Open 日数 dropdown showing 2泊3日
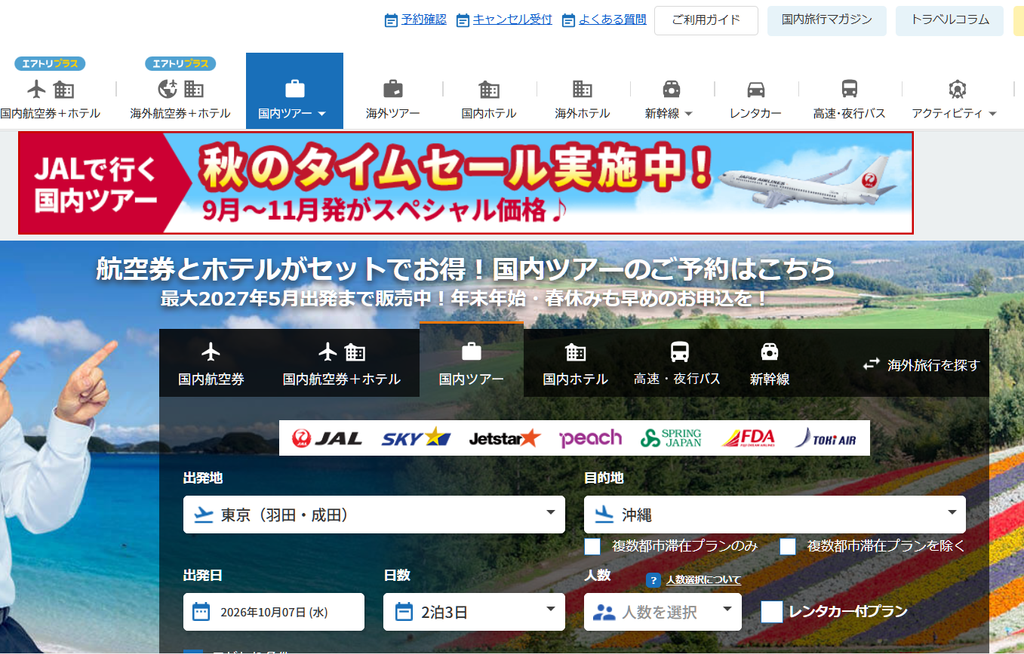This screenshot has height=654, width=1024. 474,612
